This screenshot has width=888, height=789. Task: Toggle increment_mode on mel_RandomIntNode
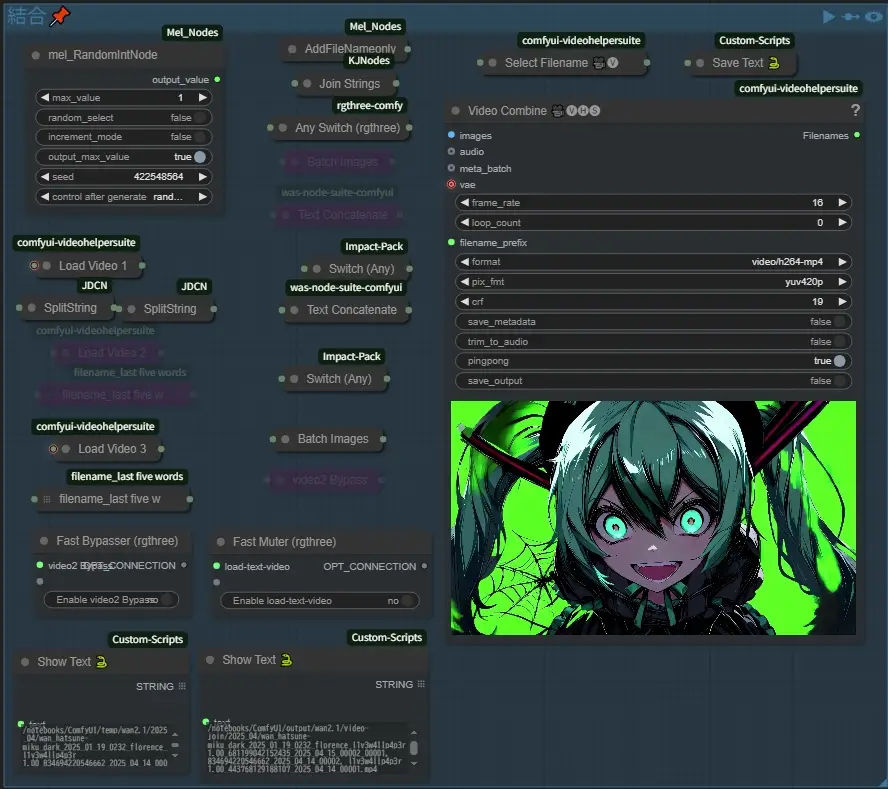(x=123, y=137)
